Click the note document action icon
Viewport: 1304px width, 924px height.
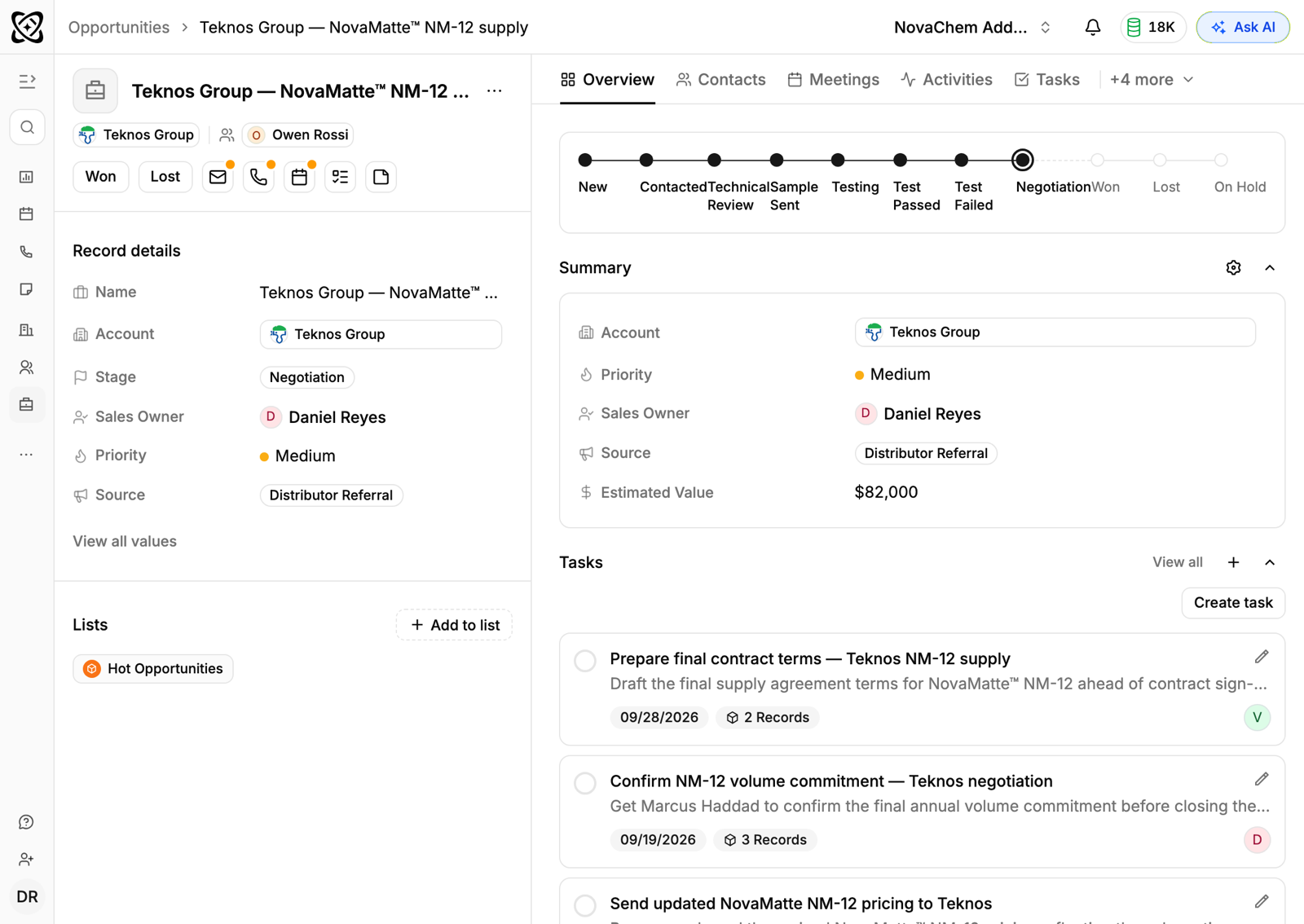(x=381, y=177)
